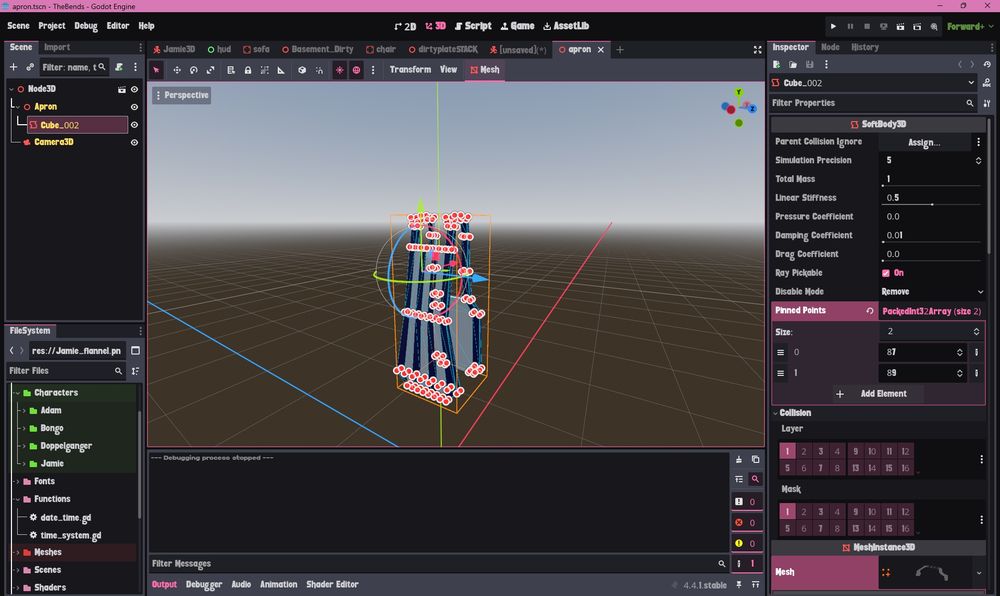
Task: Open the Mesh resource dropdown arrow
Action: pos(979,572)
